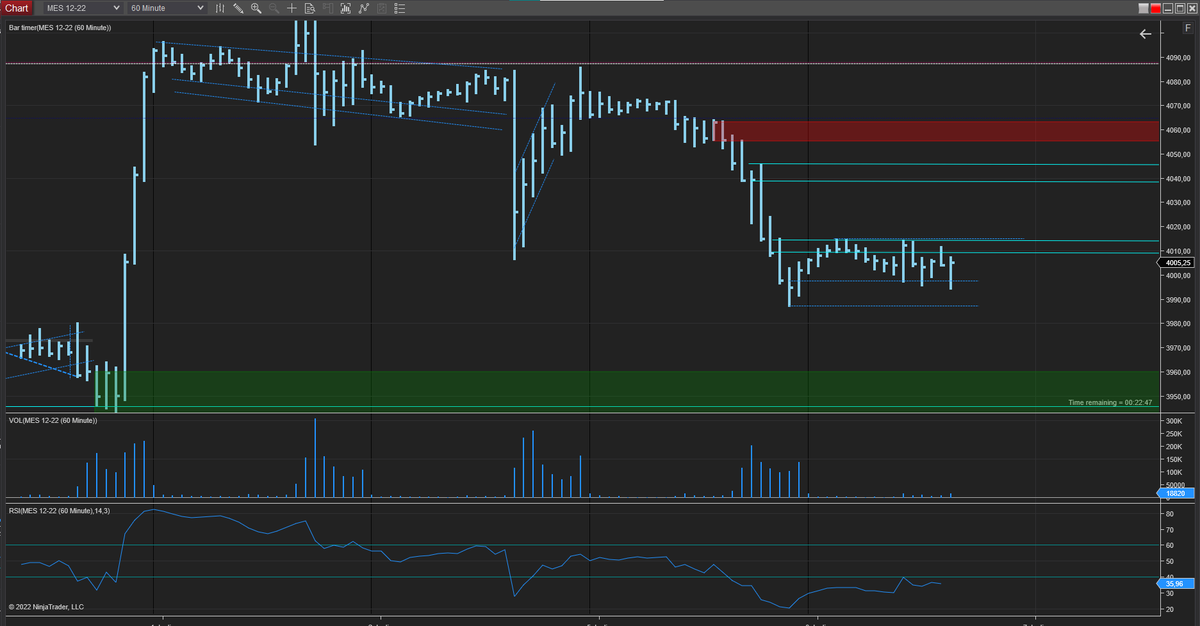Select the Bar timer(MES 12-22 (60 Minute)) label
The height and width of the screenshot is (626, 1200).
[x=59, y=27]
